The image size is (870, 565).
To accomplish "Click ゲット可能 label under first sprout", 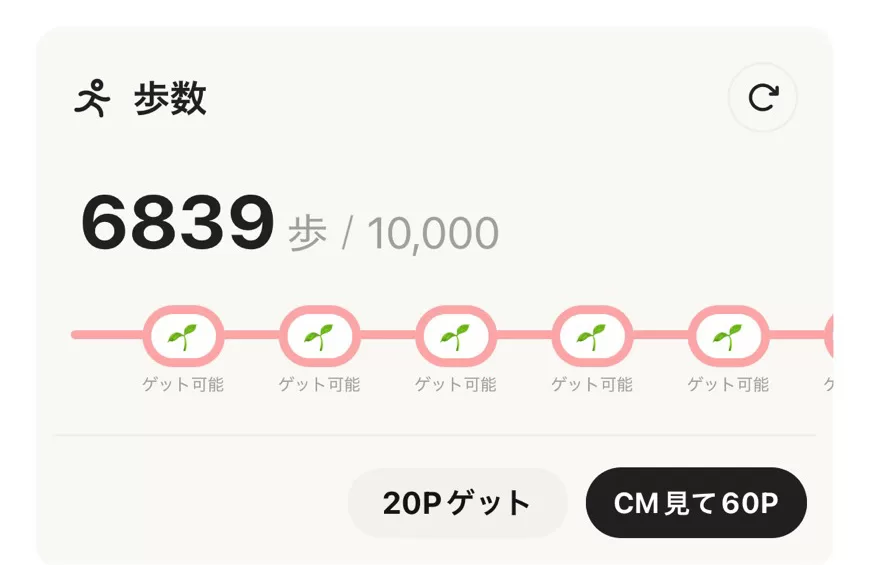I will click(x=183, y=385).
